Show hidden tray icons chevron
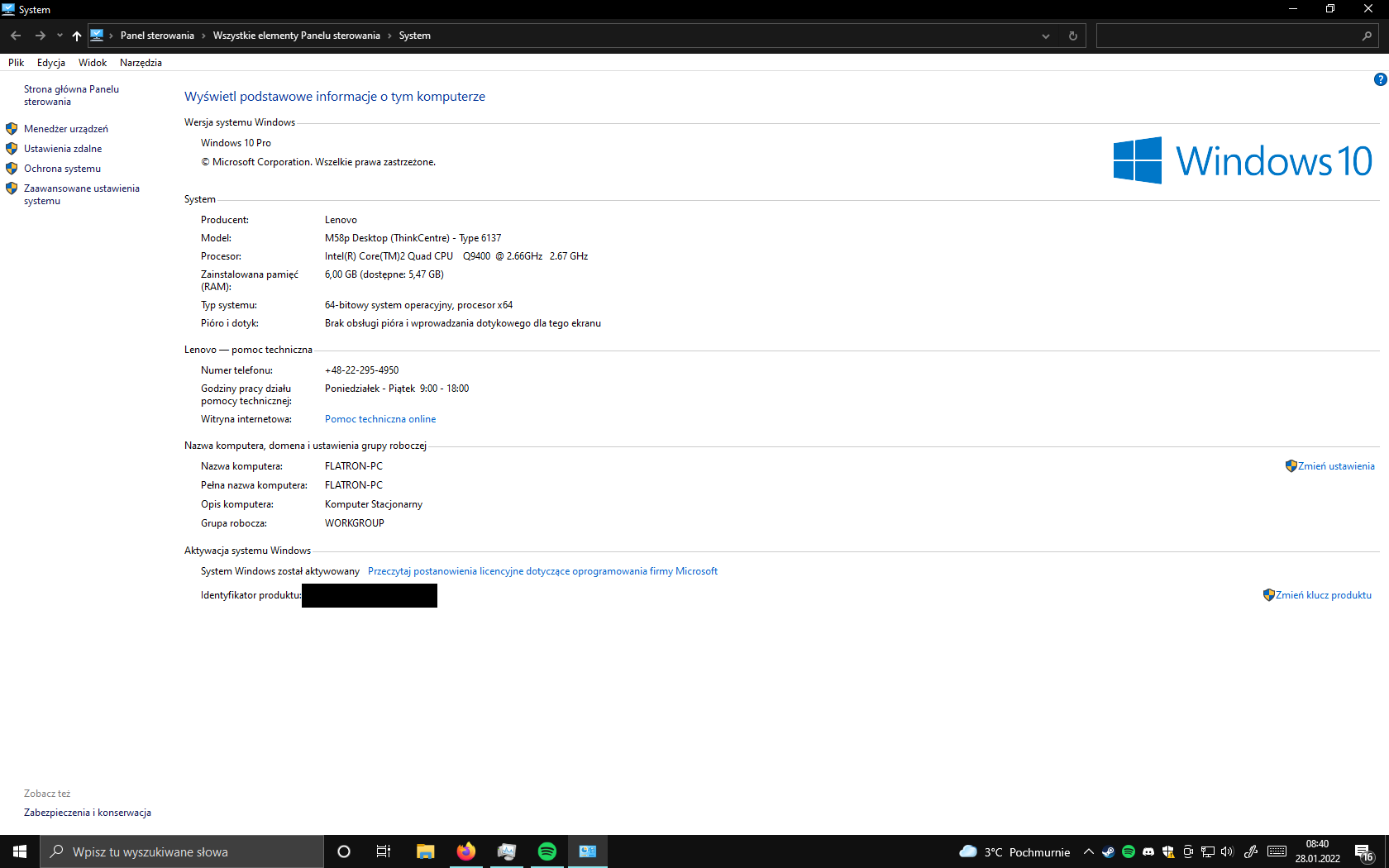The height and width of the screenshot is (868, 1389). 1089,851
